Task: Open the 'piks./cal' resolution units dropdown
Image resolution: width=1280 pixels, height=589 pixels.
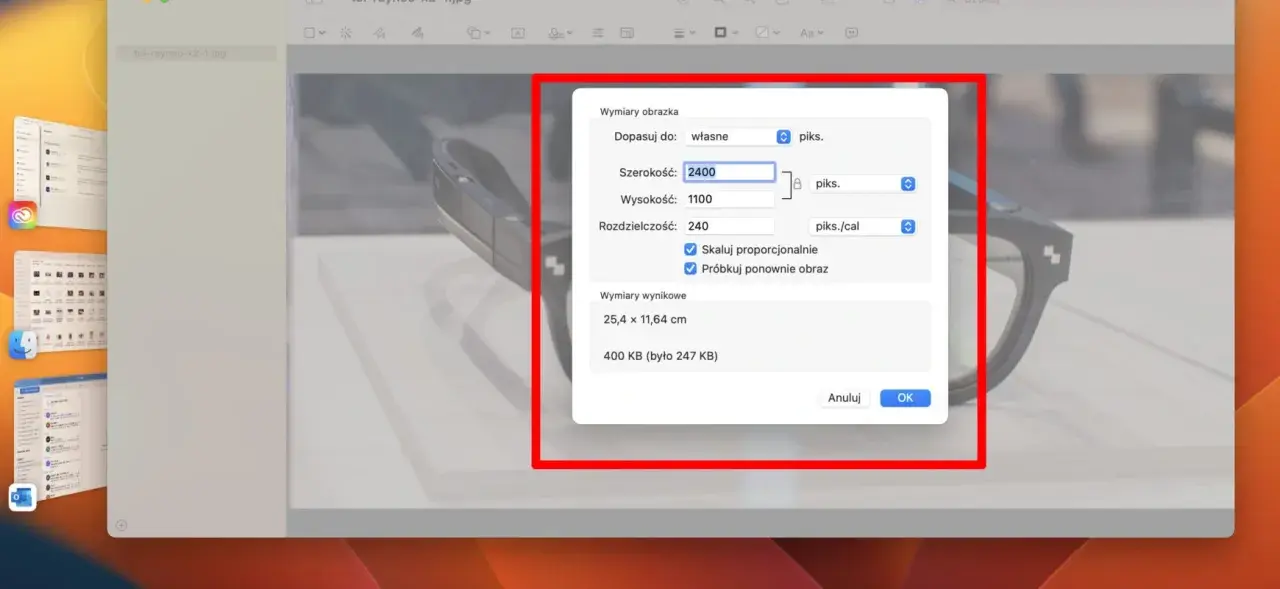Action: pos(862,226)
